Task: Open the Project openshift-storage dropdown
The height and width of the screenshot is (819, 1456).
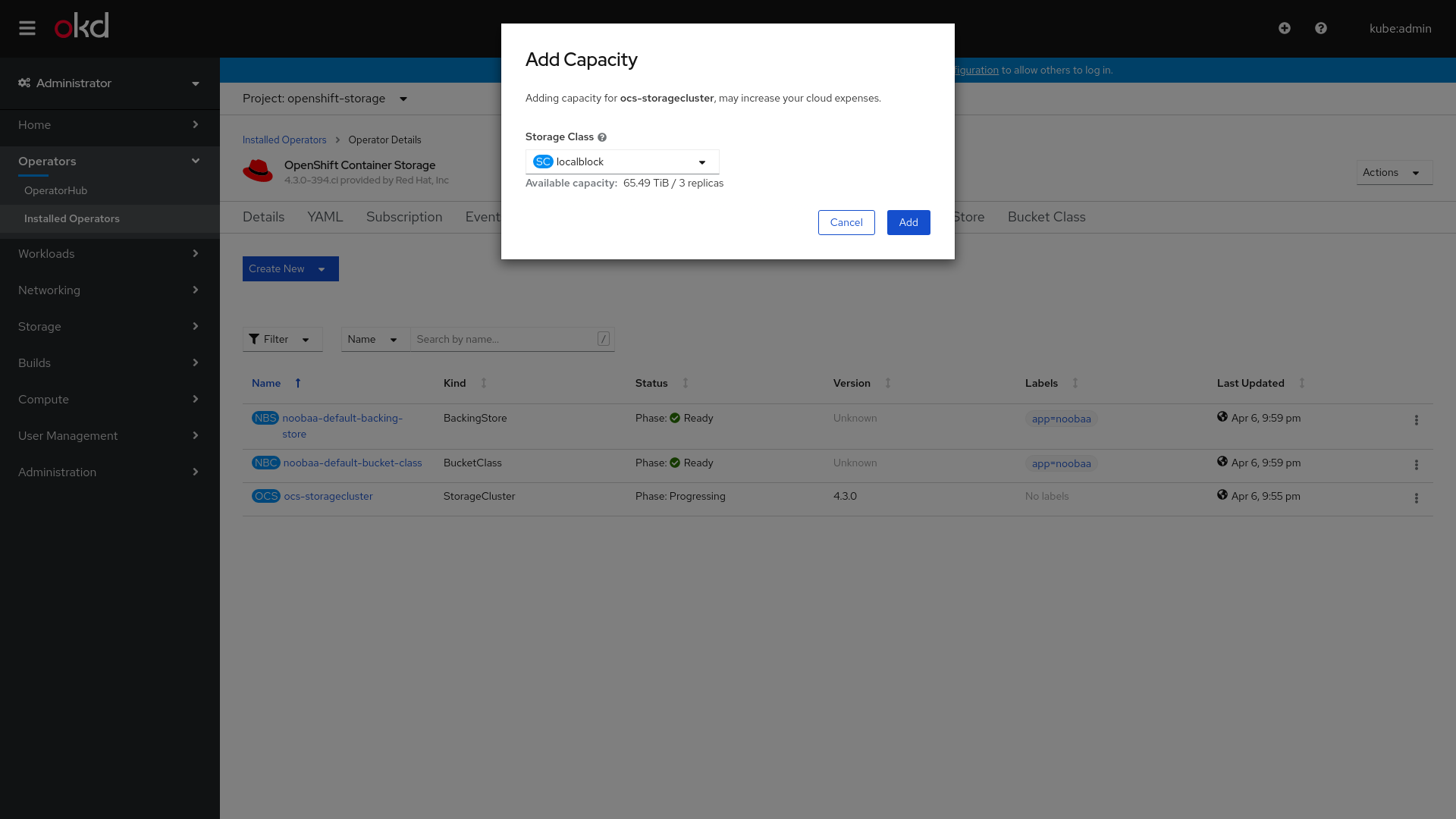Action: click(x=325, y=99)
